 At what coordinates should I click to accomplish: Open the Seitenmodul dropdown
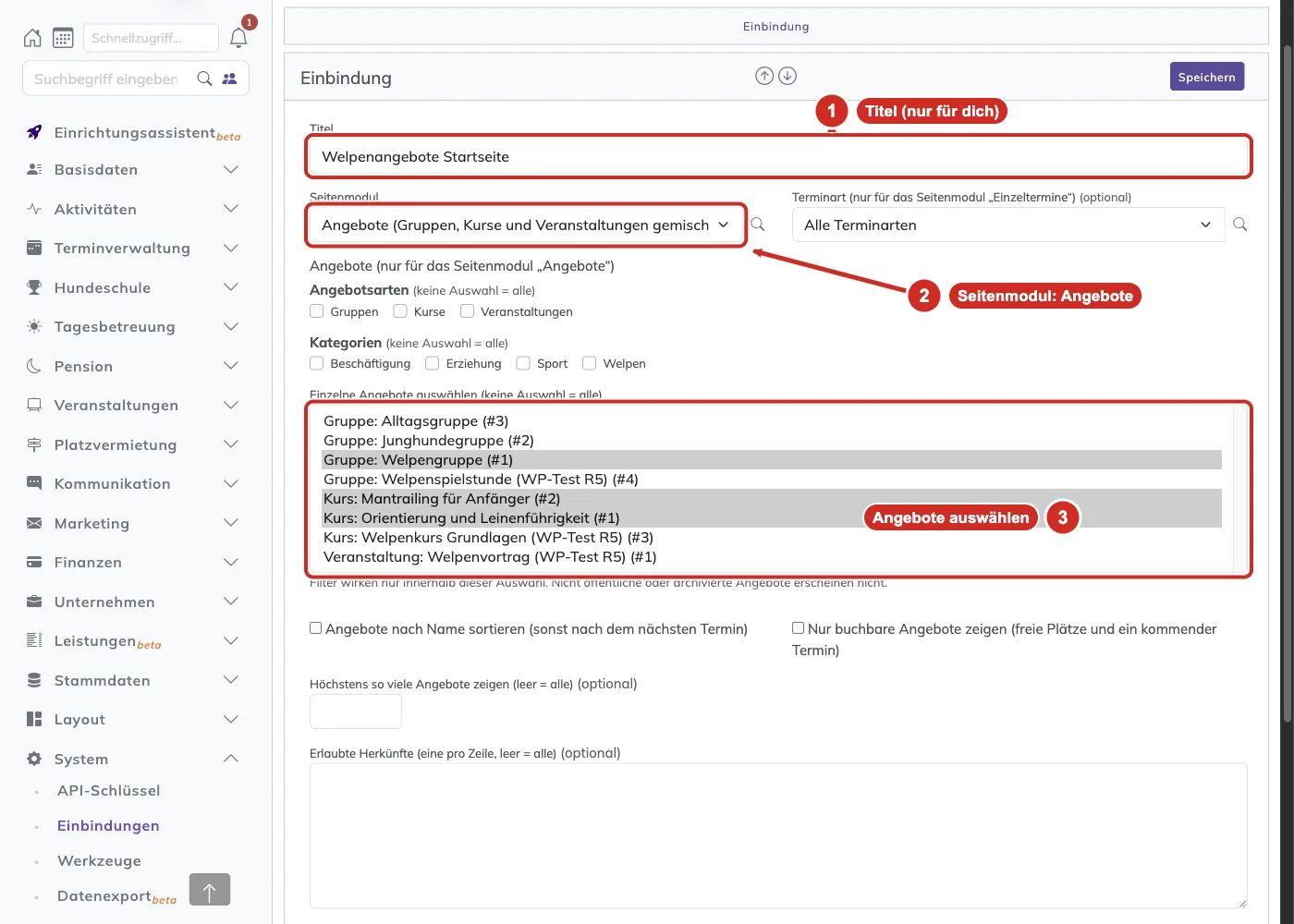[x=526, y=225]
